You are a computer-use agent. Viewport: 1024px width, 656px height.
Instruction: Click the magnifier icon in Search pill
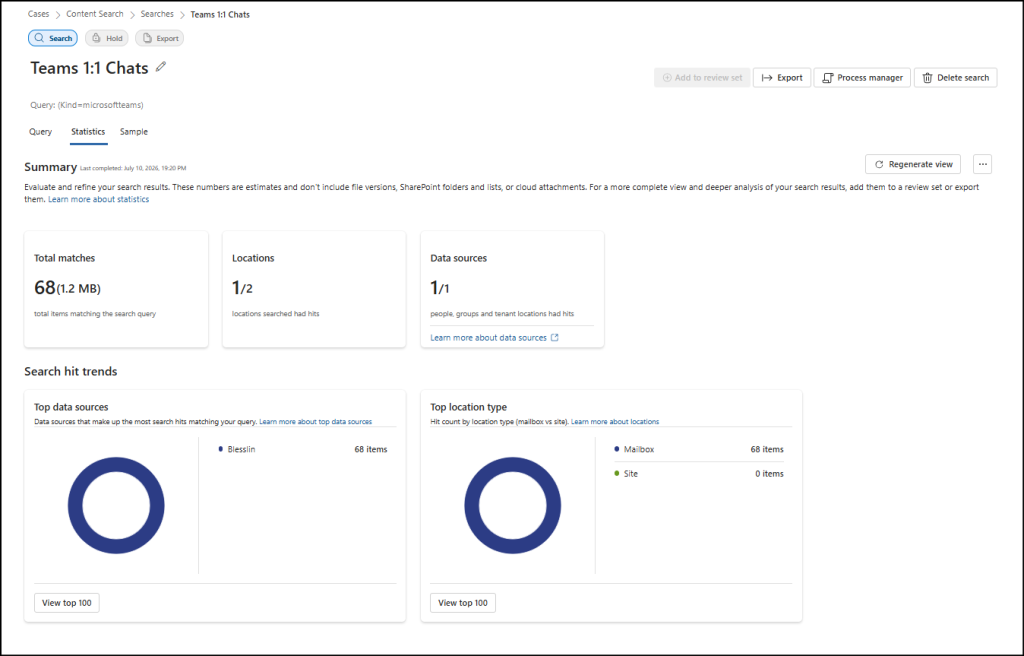[x=40, y=39]
